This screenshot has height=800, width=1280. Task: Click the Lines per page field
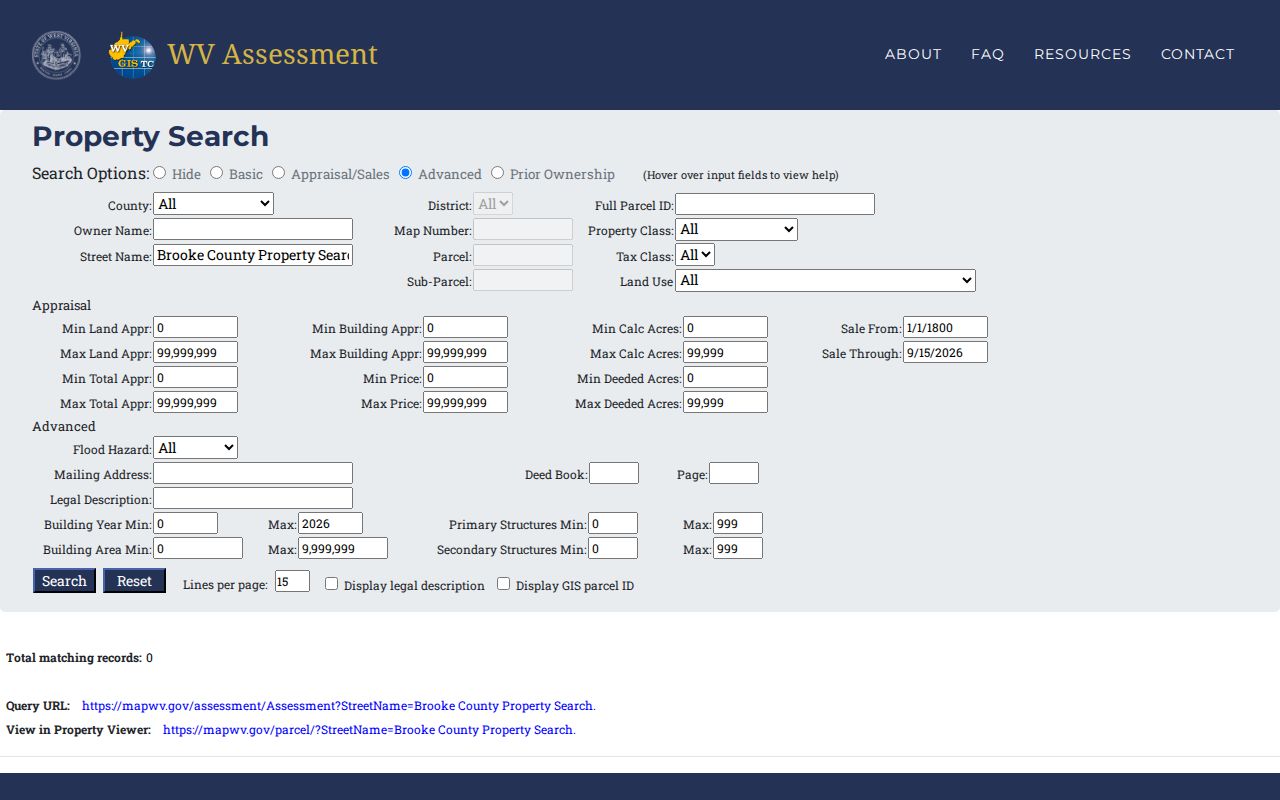[292, 581]
